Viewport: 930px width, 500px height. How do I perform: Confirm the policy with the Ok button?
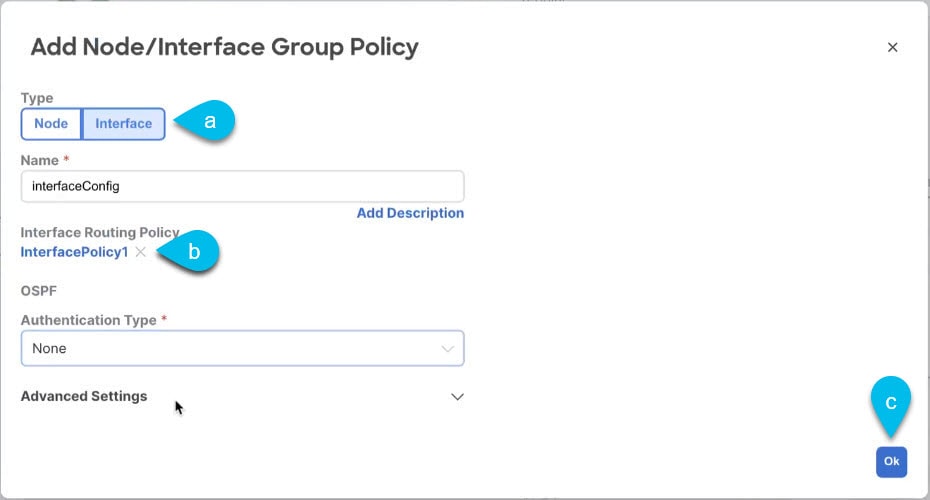(x=891, y=461)
